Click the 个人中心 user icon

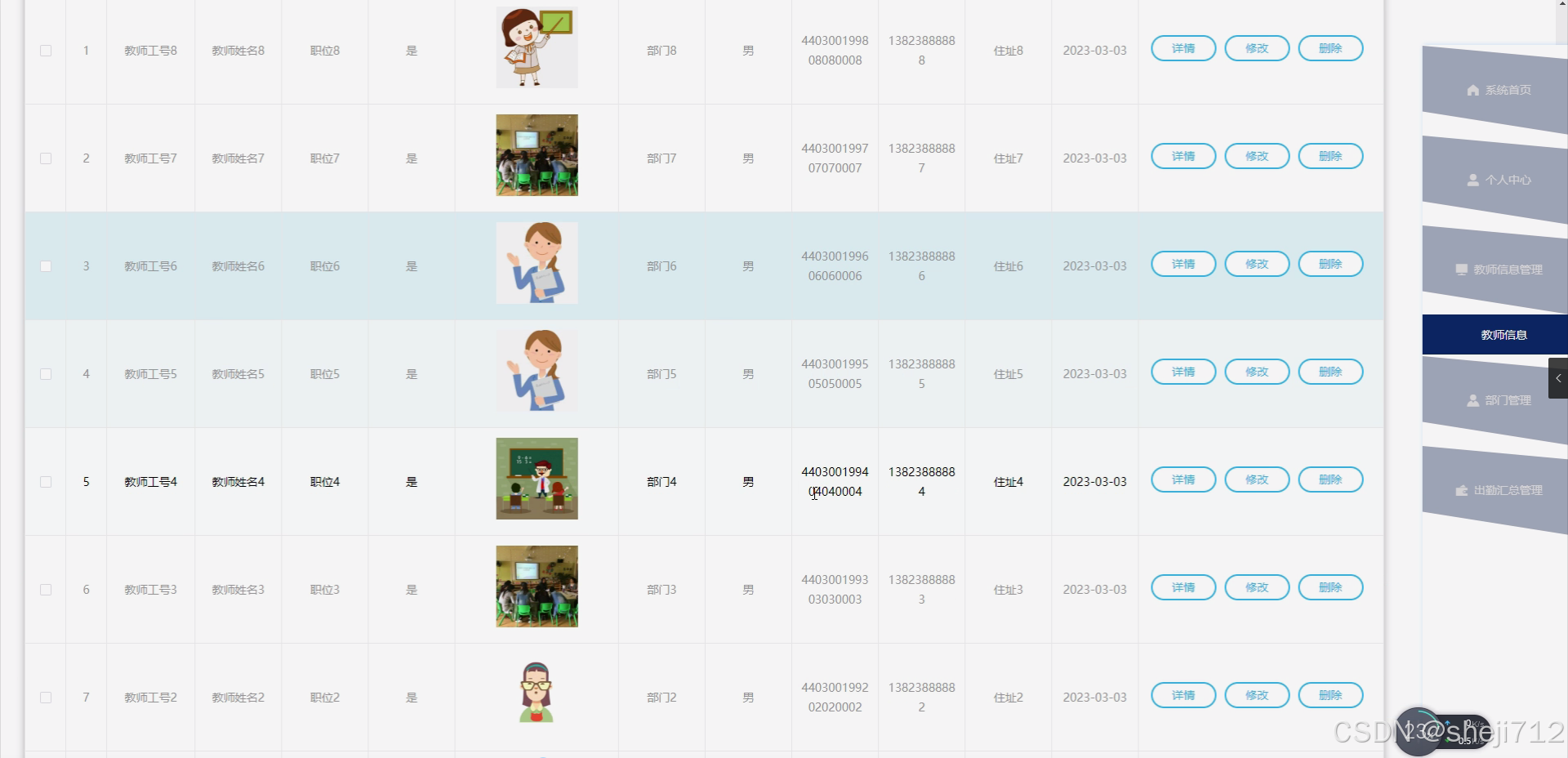(x=1473, y=180)
